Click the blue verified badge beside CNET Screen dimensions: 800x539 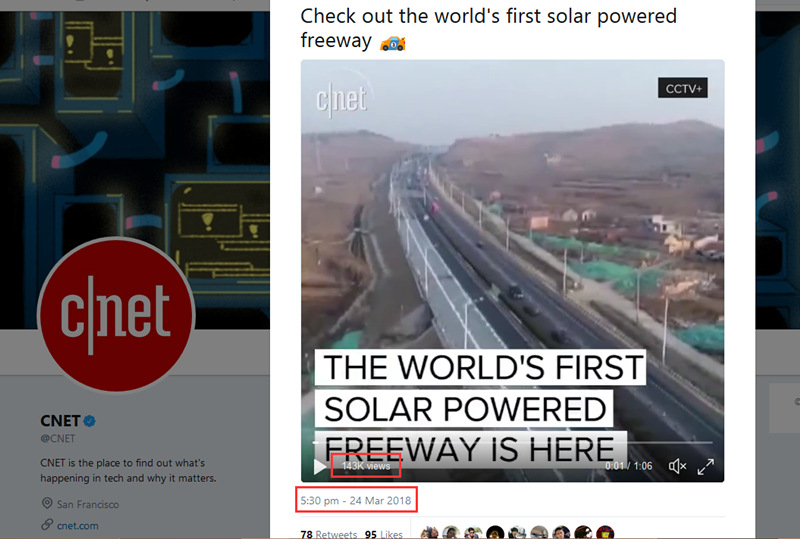pyautogui.click(x=89, y=421)
